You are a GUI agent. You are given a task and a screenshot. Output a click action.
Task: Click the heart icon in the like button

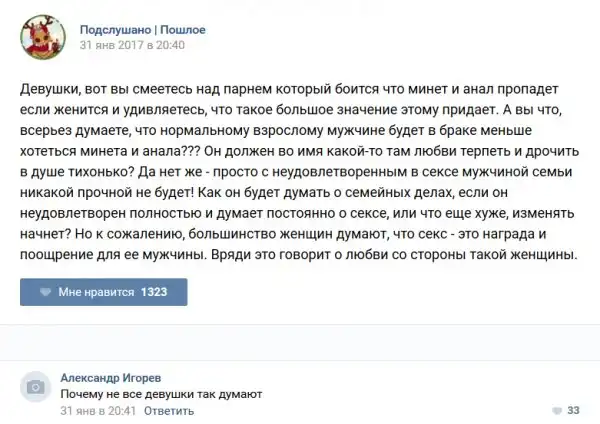point(44,292)
